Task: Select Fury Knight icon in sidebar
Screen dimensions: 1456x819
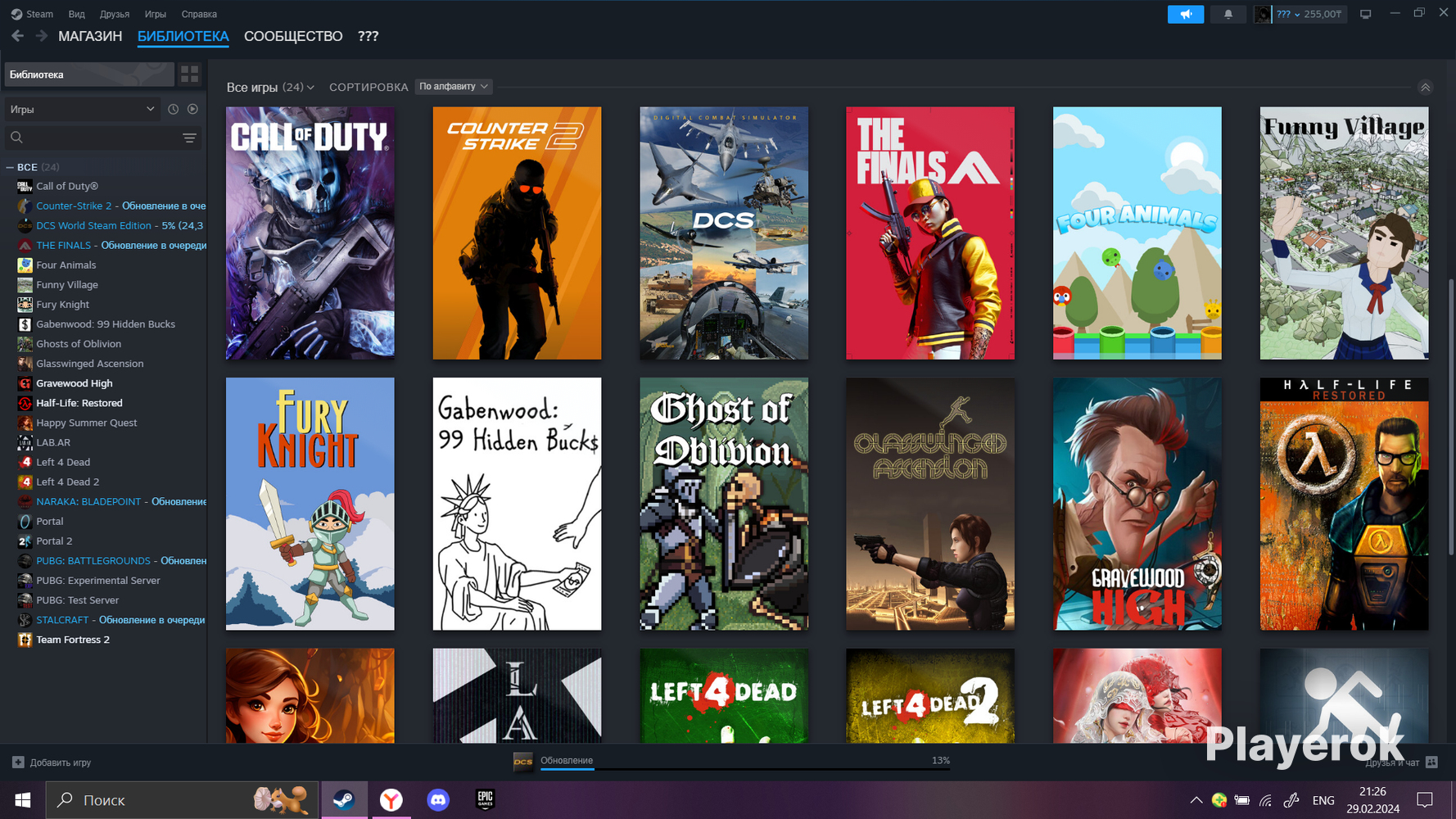Action: pos(25,305)
